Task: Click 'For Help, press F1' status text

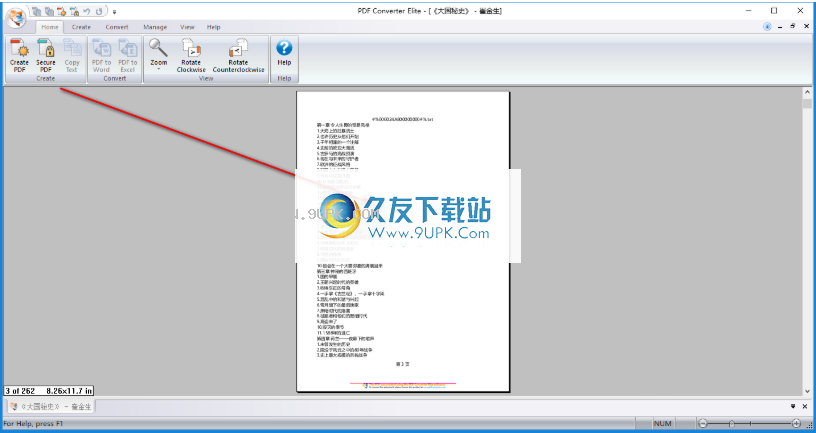Action: click(33, 424)
